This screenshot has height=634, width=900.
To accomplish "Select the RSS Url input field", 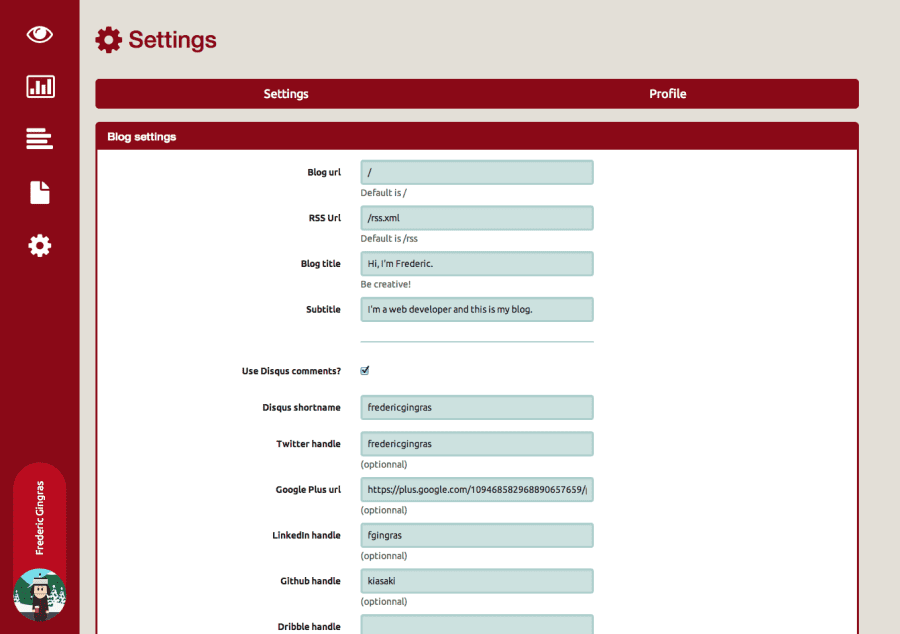I will pos(477,217).
